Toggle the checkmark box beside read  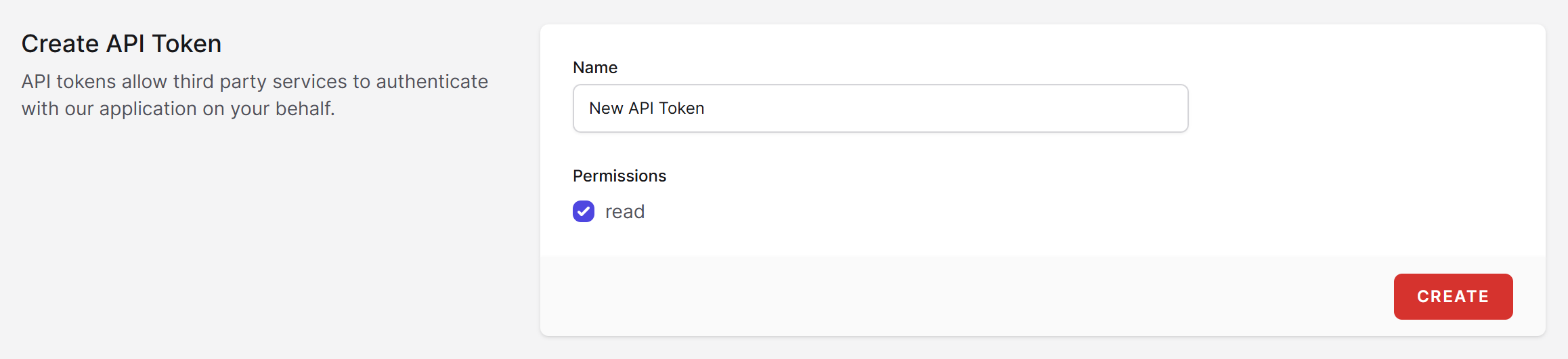click(583, 211)
